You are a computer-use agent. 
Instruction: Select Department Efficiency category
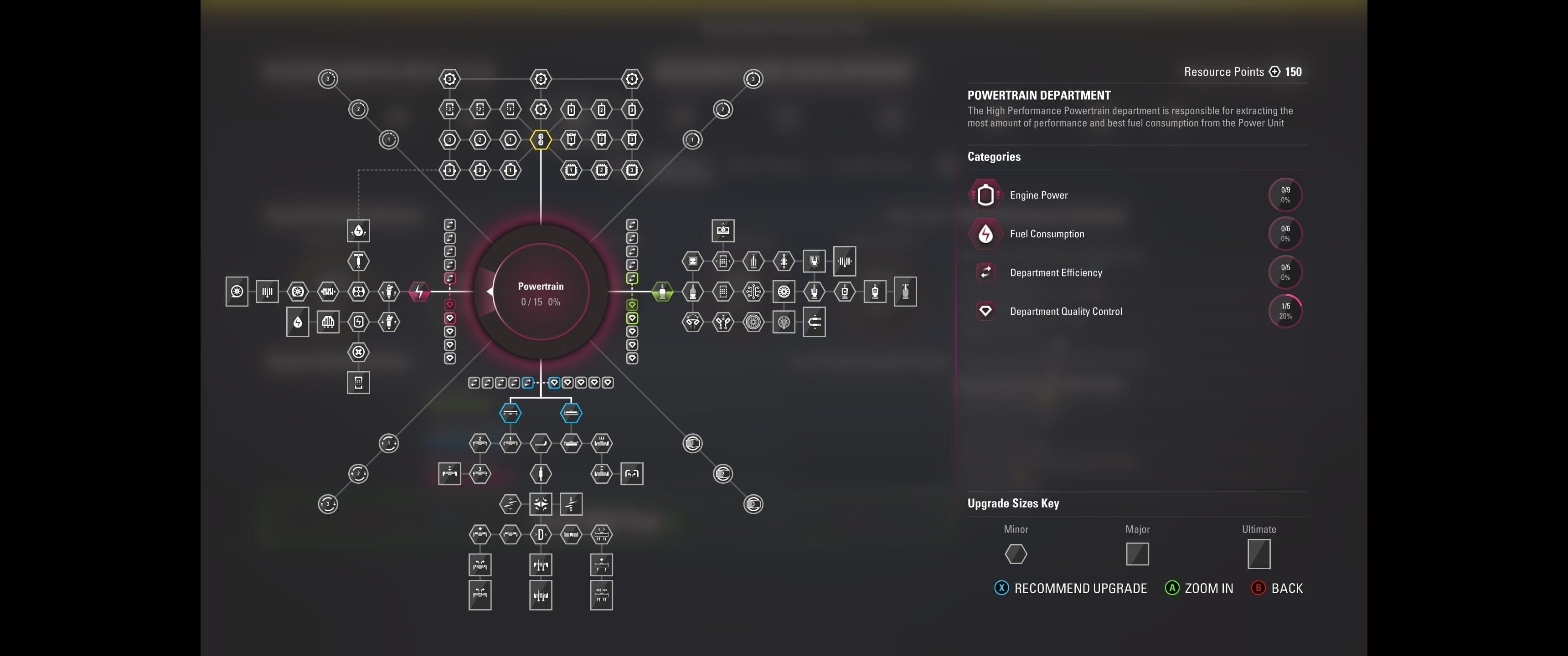coord(1056,272)
